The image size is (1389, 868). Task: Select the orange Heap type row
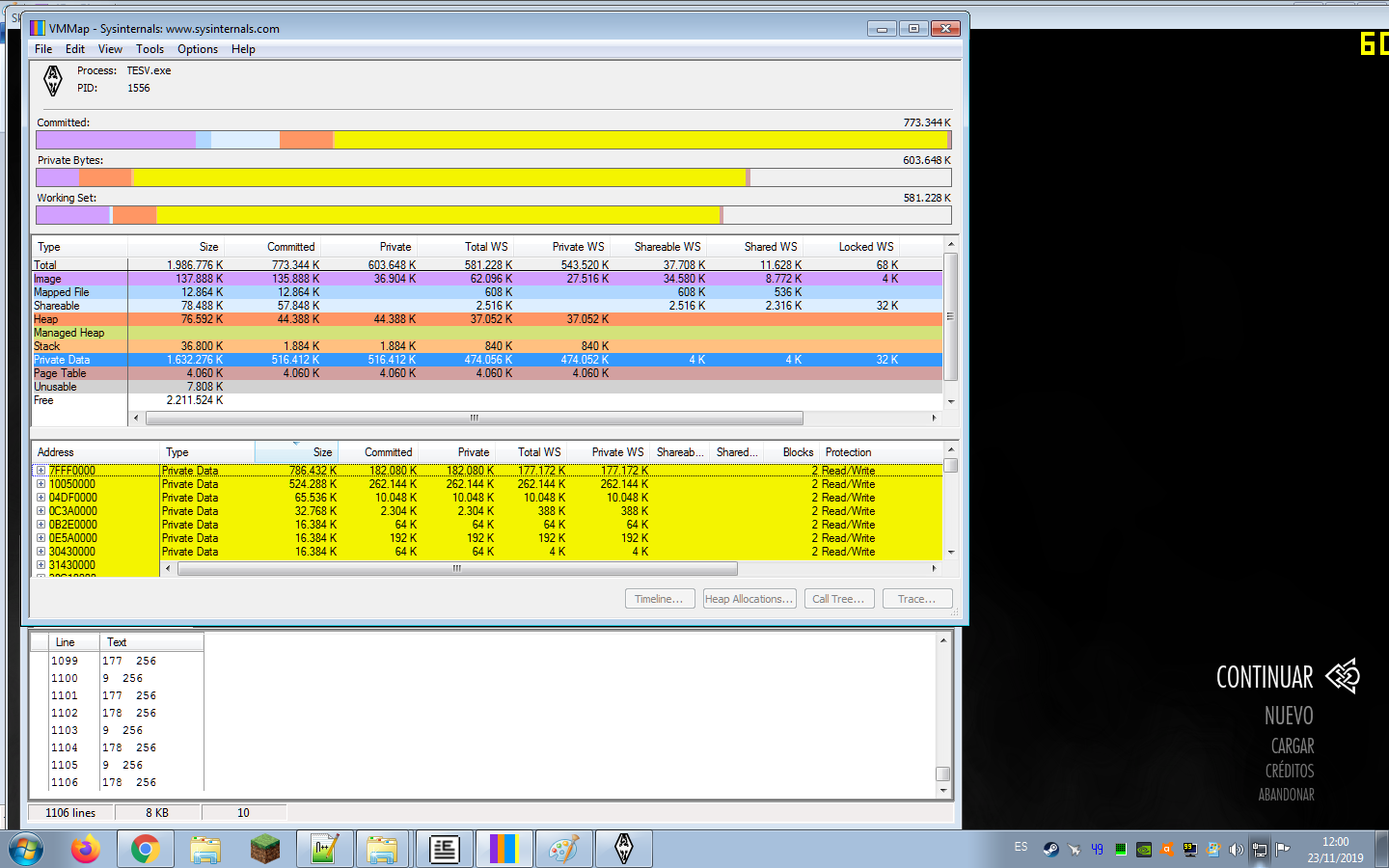click(487, 319)
